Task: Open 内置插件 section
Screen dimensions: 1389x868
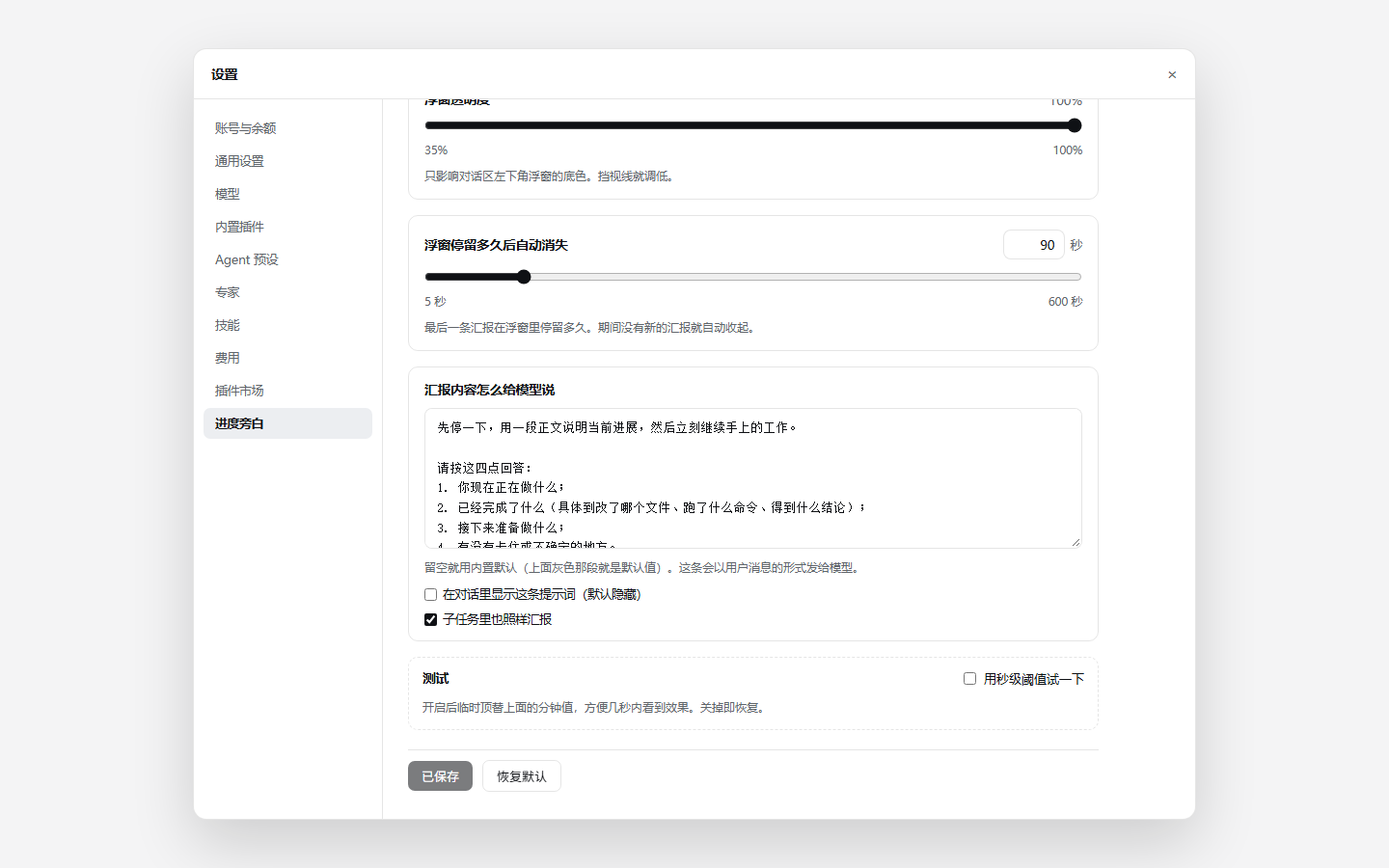Action: [x=287, y=227]
